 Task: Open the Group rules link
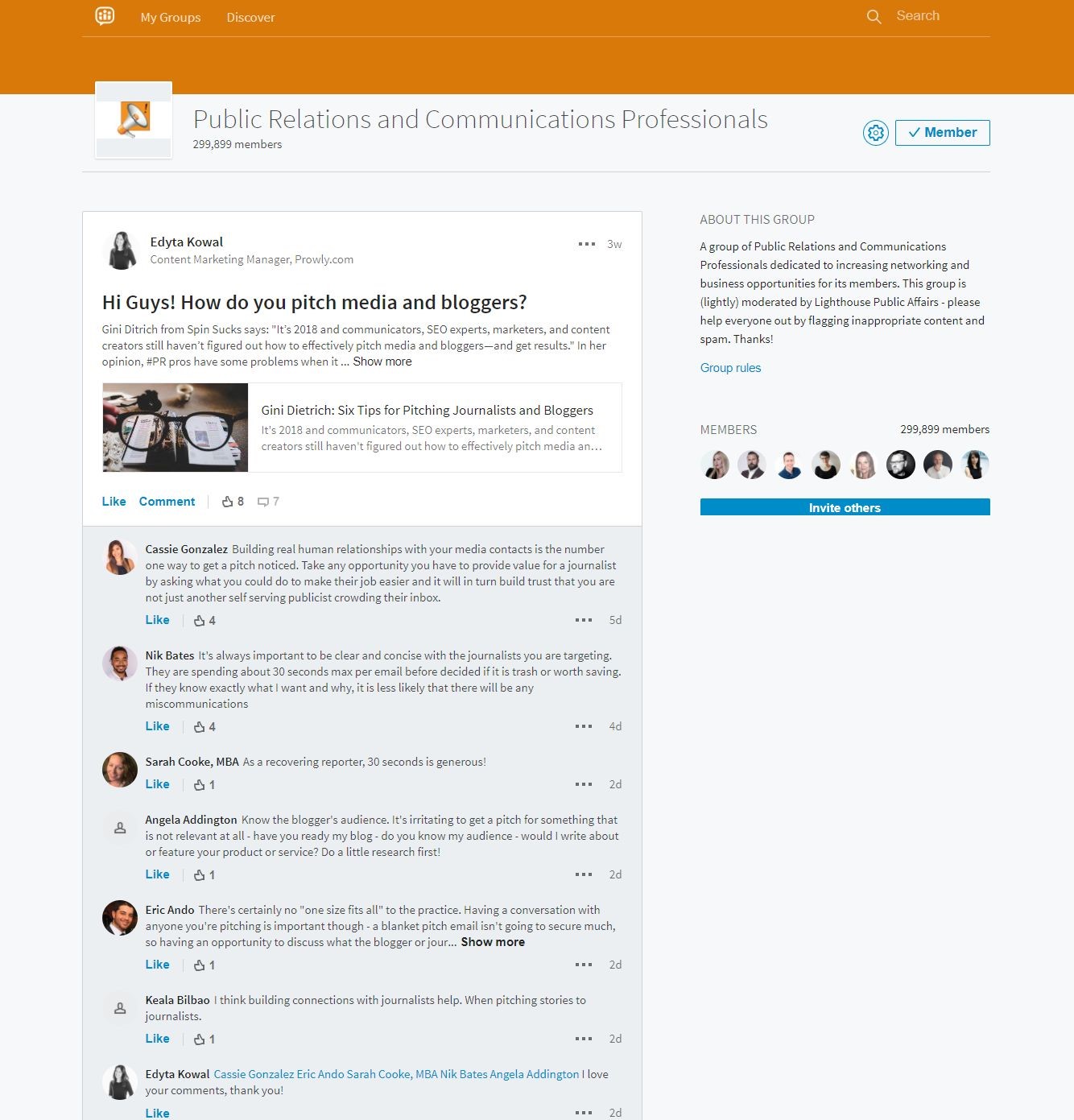(x=729, y=367)
